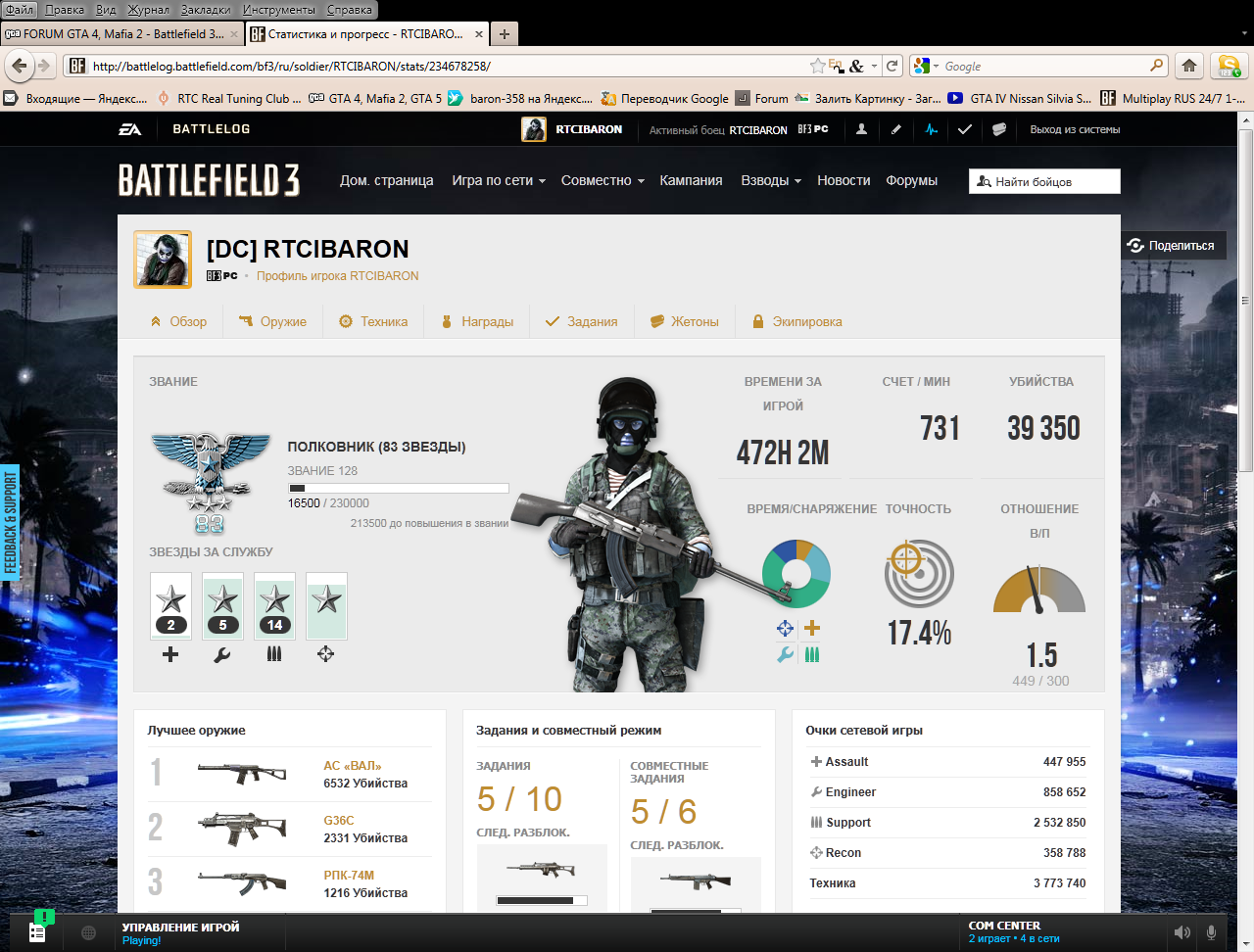Click the next assignment unlock progress bar
Image resolution: width=1254 pixels, height=952 pixels.
(542, 900)
